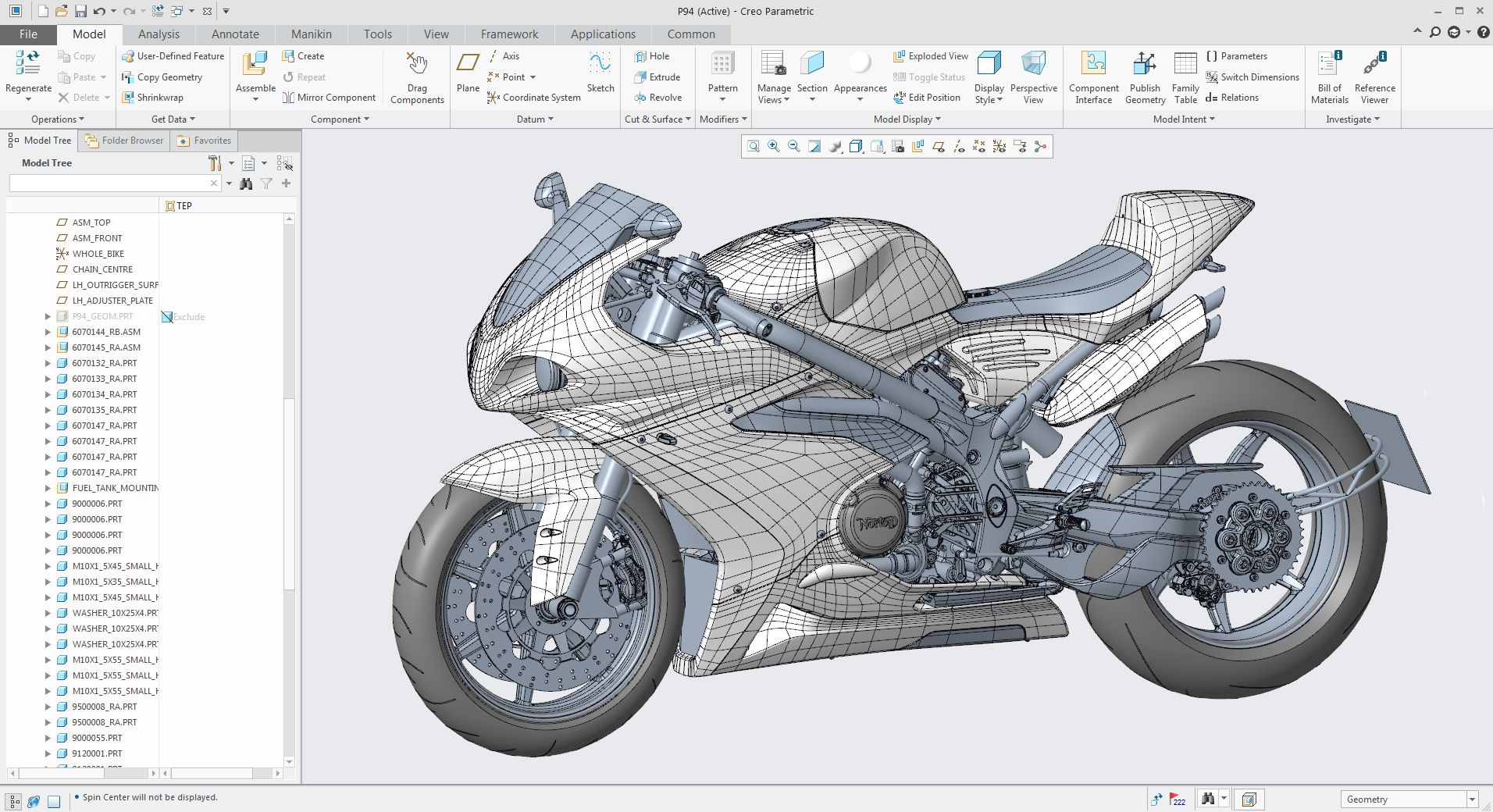1493x812 pixels.
Task: Toggle datum axis display in graphics toolbar
Action: coord(959,147)
